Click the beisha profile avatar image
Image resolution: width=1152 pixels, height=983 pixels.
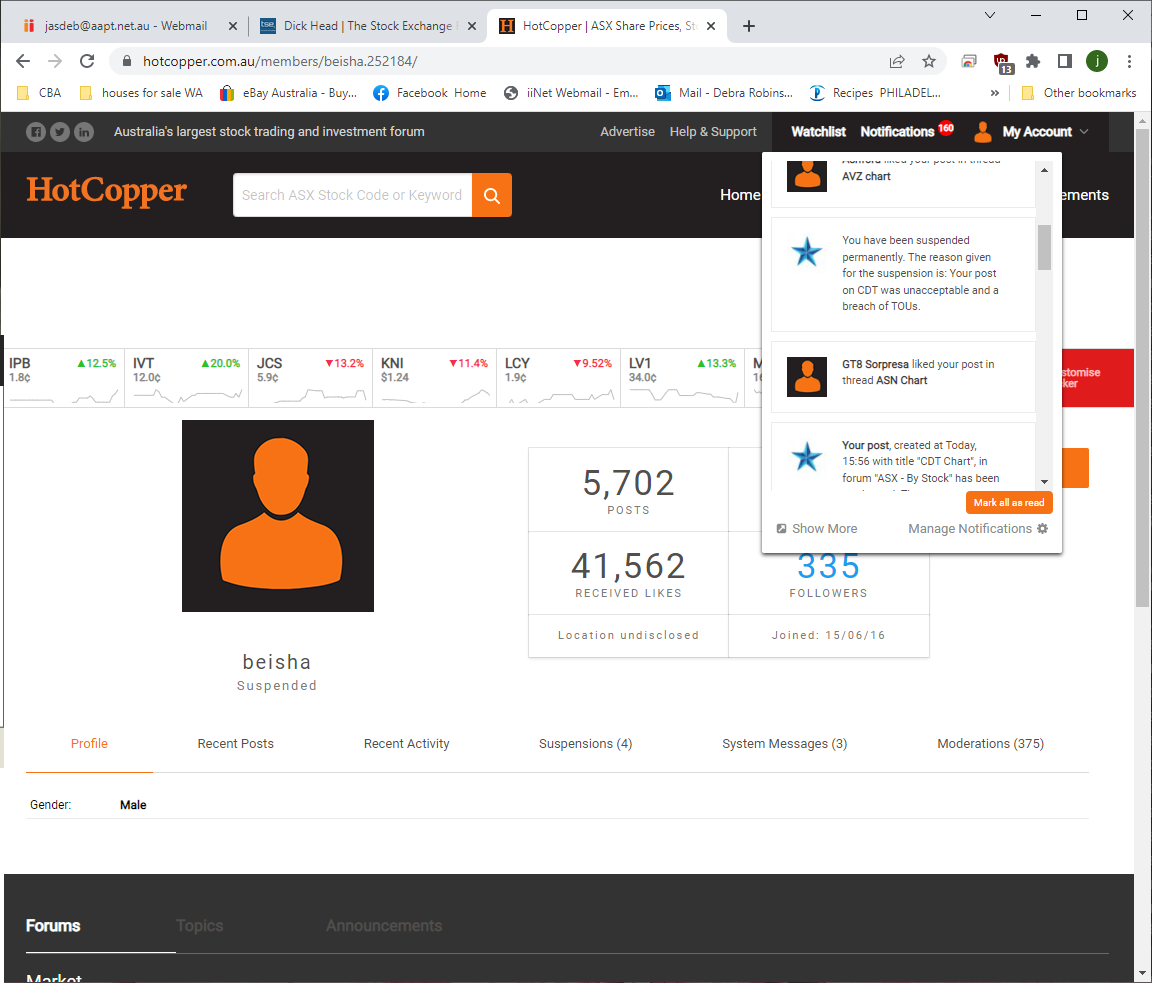[278, 516]
